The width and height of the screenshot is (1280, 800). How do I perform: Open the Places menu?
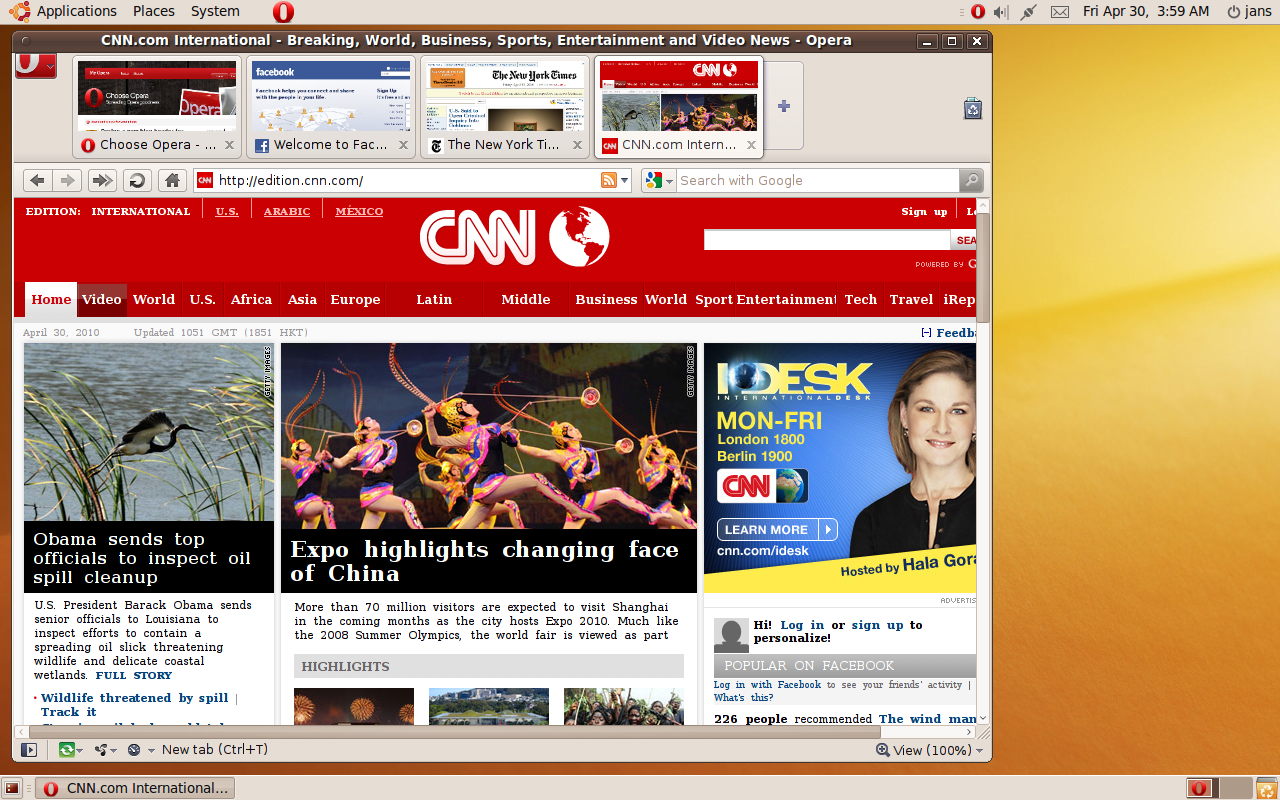coord(154,11)
